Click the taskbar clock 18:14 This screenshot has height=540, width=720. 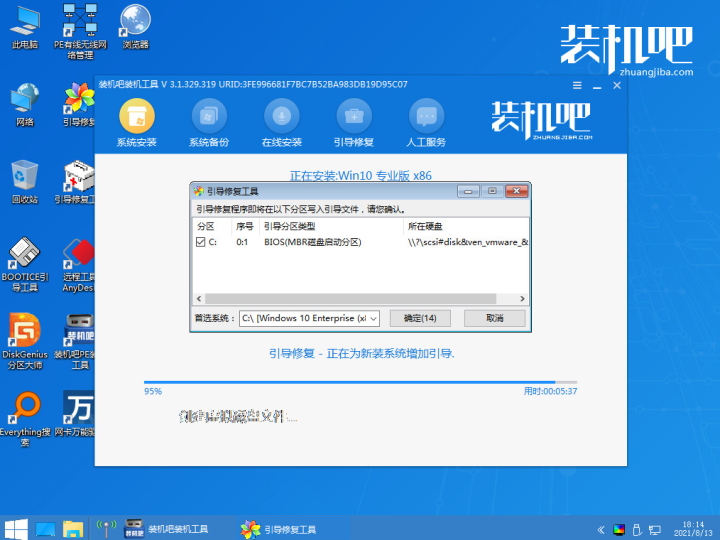693,529
